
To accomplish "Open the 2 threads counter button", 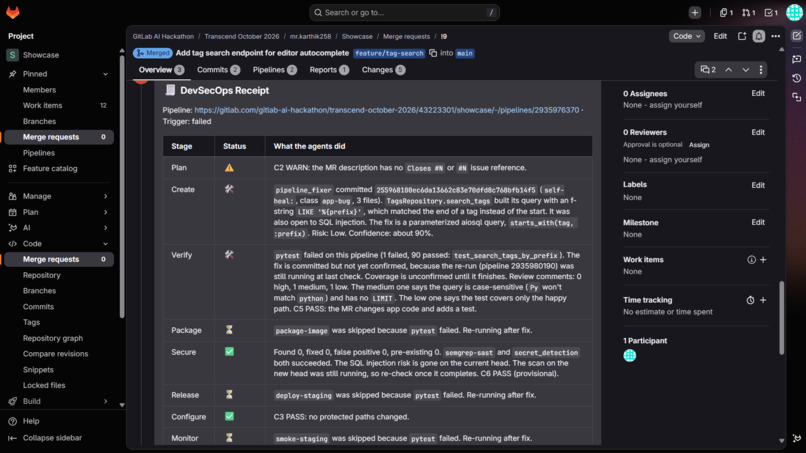I will coord(708,69).
